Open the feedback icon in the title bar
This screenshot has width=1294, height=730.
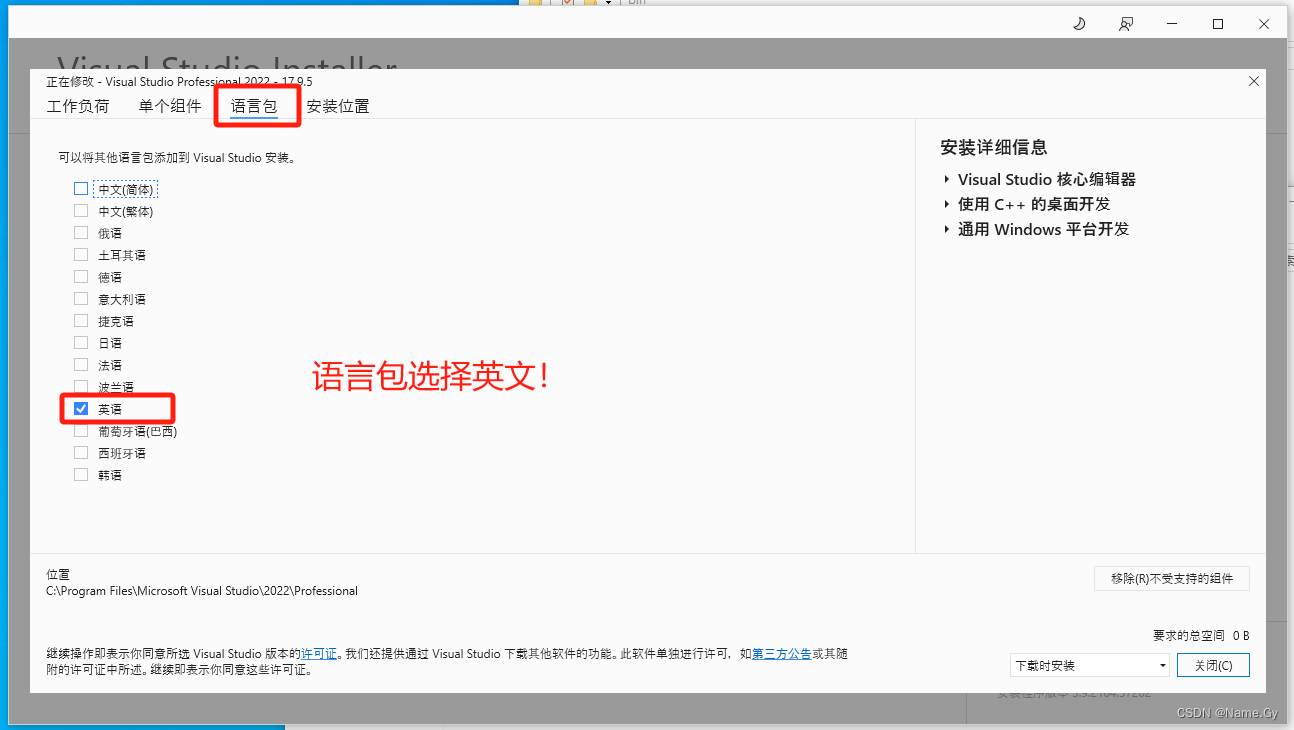point(1125,23)
